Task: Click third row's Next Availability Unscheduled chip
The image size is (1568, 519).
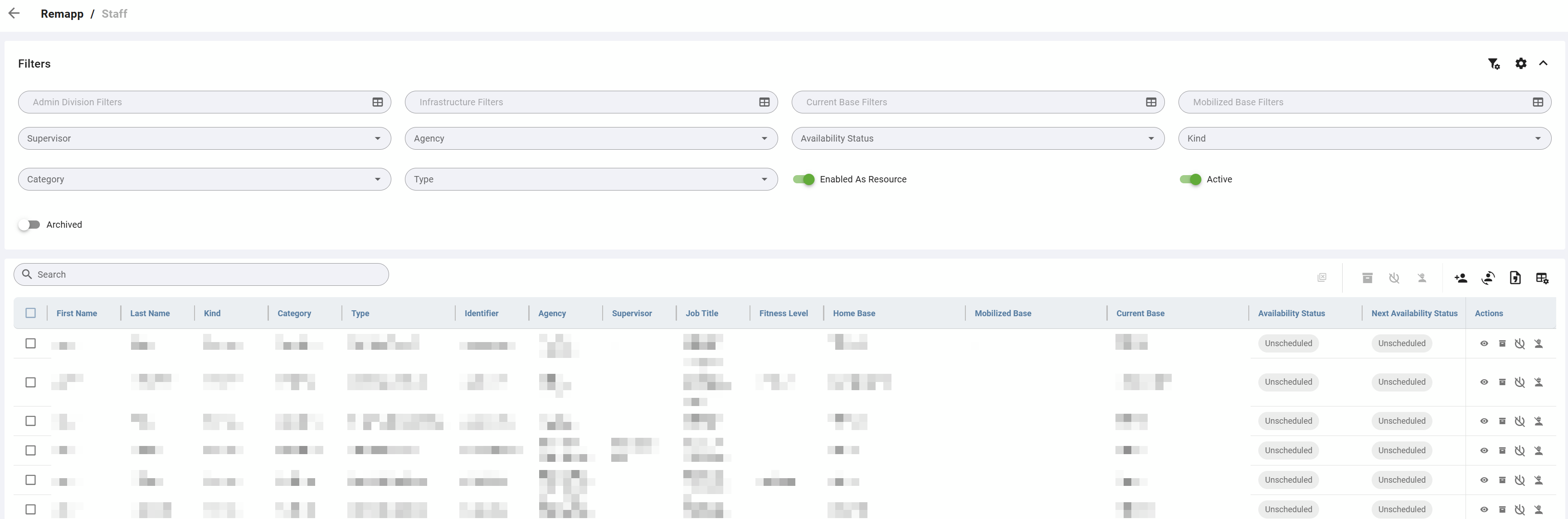Action: click(x=1401, y=421)
